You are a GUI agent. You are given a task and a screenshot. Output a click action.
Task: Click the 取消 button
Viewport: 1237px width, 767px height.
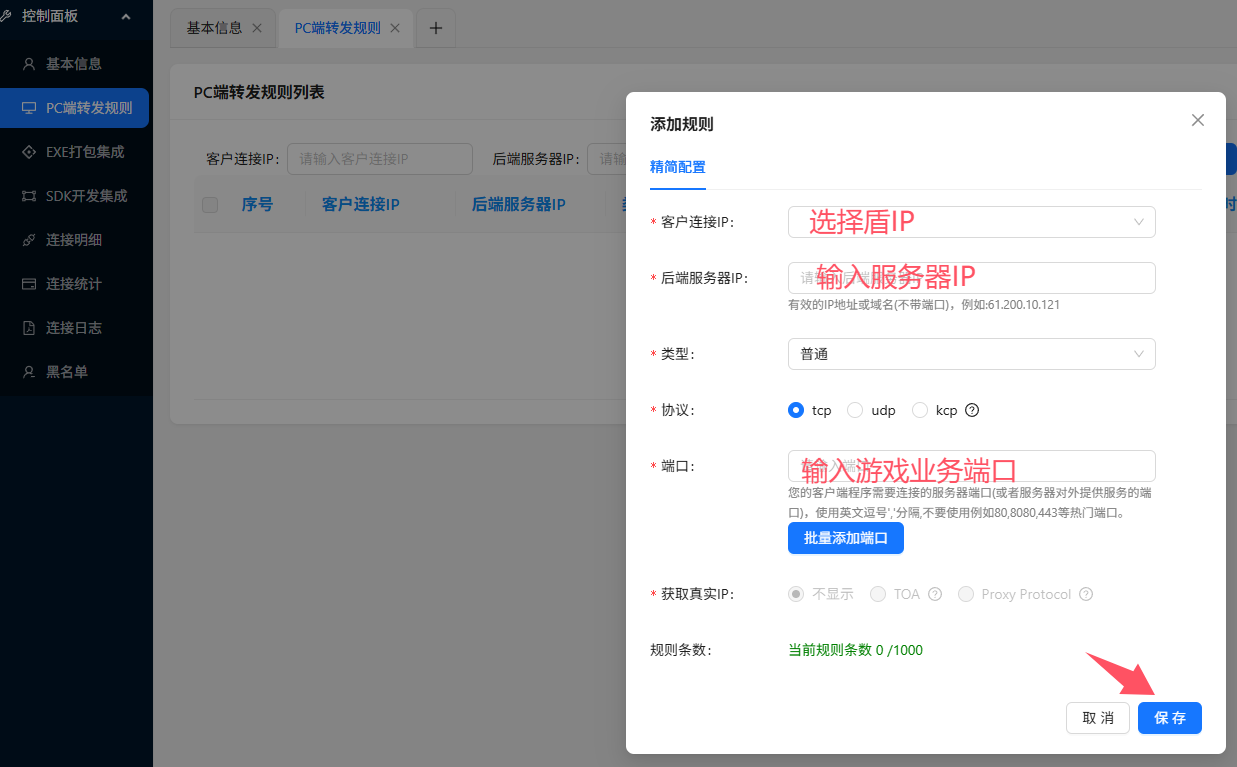(1098, 718)
